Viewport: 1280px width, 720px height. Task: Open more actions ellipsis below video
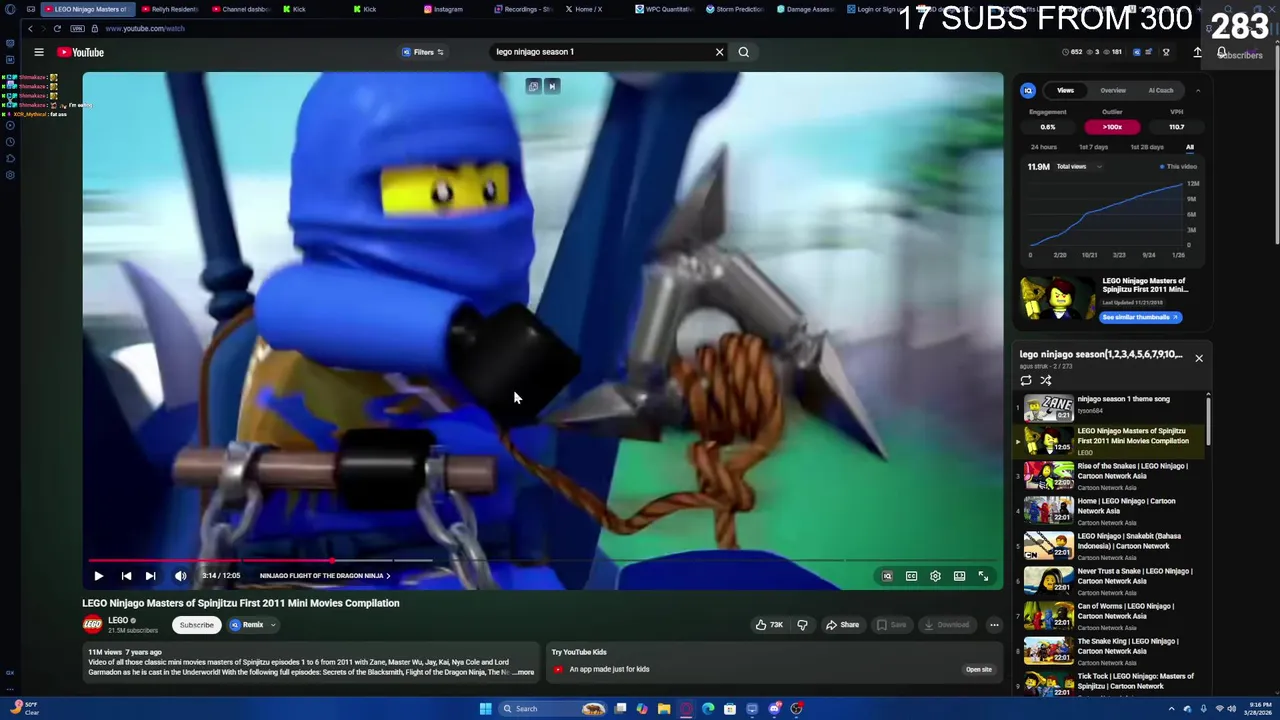(994, 625)
